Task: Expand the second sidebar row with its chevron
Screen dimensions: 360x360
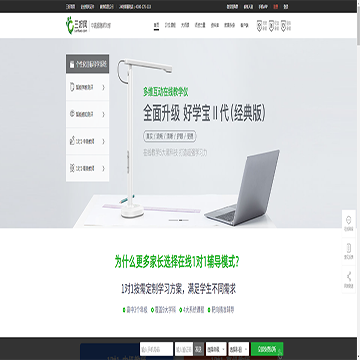Action: coord(103,114)
